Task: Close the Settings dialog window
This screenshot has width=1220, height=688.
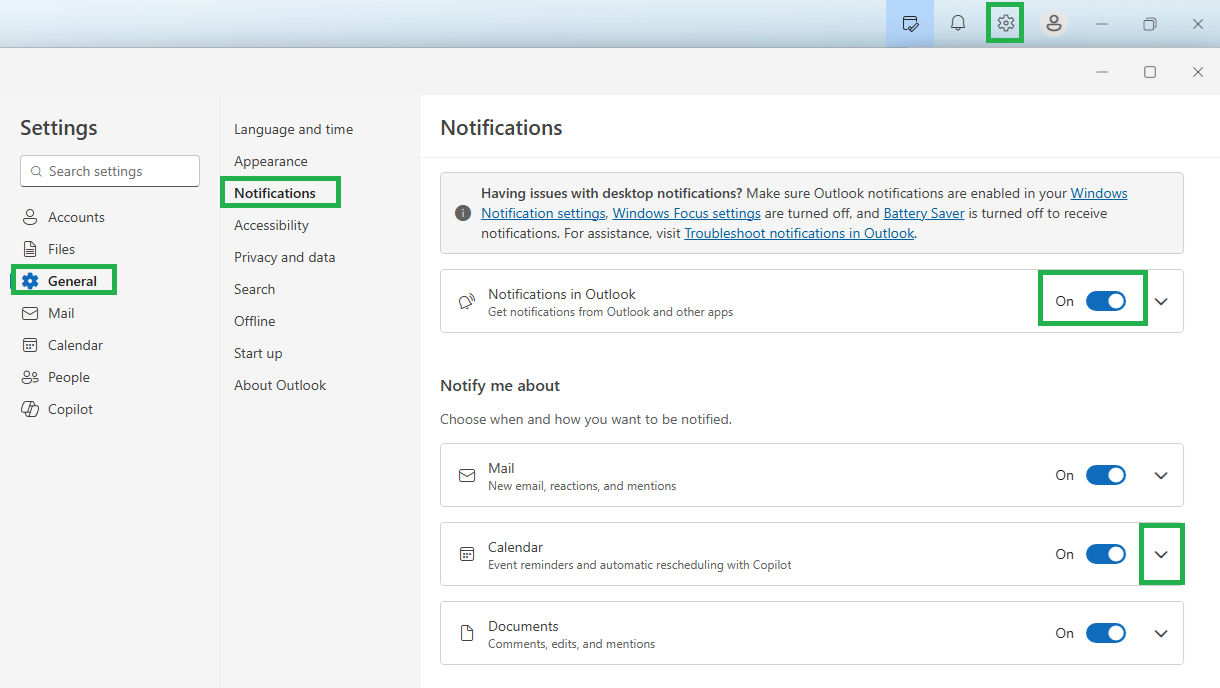Action: point(1198,72)
